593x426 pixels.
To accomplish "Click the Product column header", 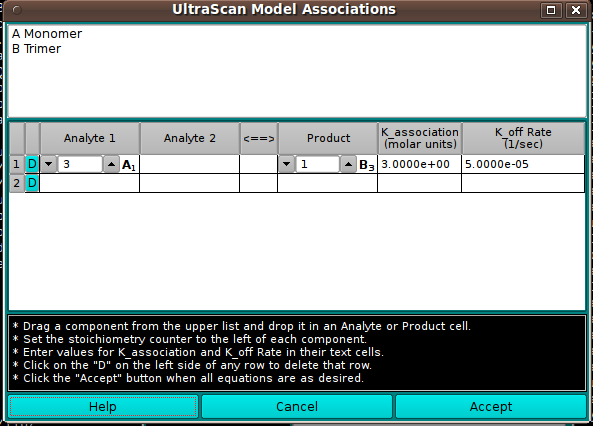I will (x=328, y=138).
